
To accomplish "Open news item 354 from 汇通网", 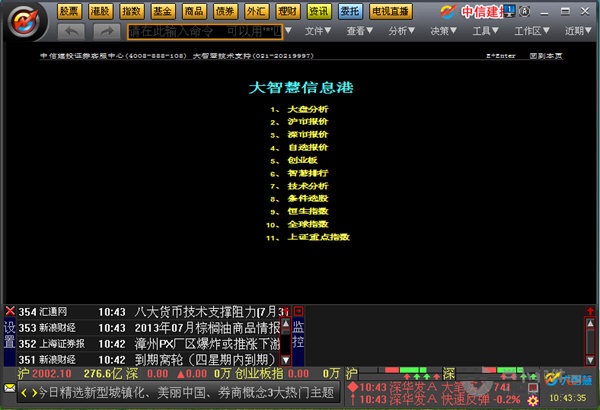I will coord(149,312).
